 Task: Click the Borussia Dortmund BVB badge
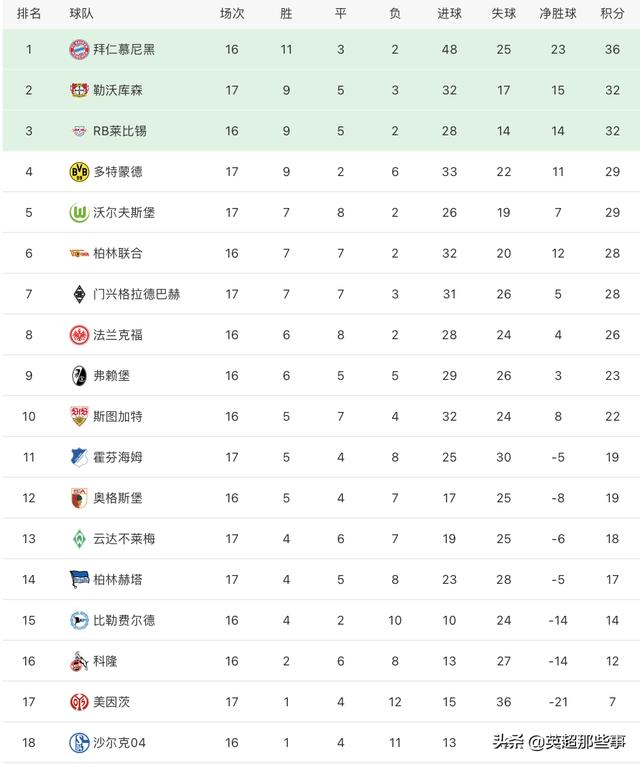[x=78, y=171]
